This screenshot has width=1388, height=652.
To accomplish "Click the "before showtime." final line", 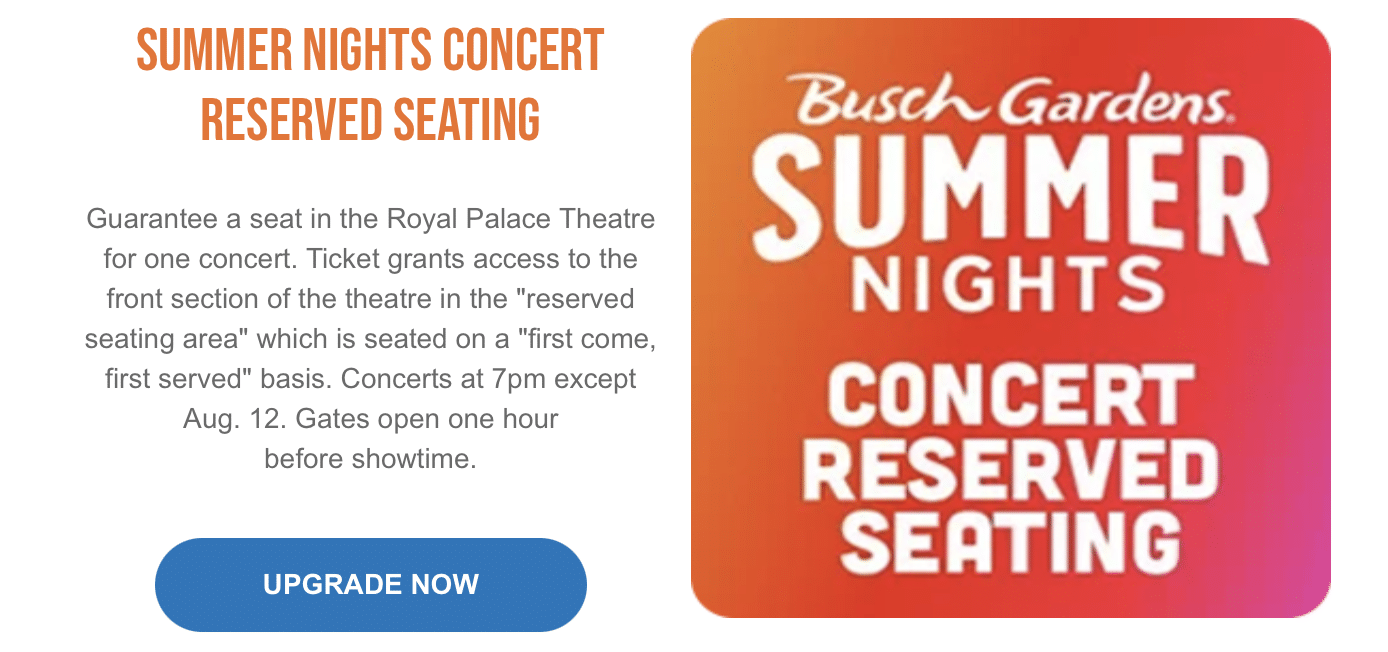I will [x=370, y=459].
